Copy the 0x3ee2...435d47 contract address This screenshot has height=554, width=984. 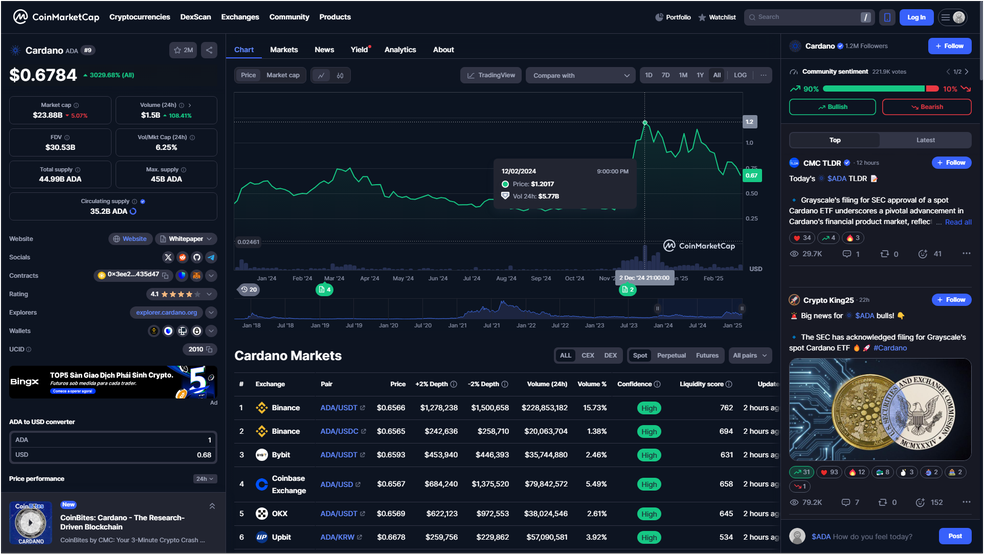pos(166,275)
